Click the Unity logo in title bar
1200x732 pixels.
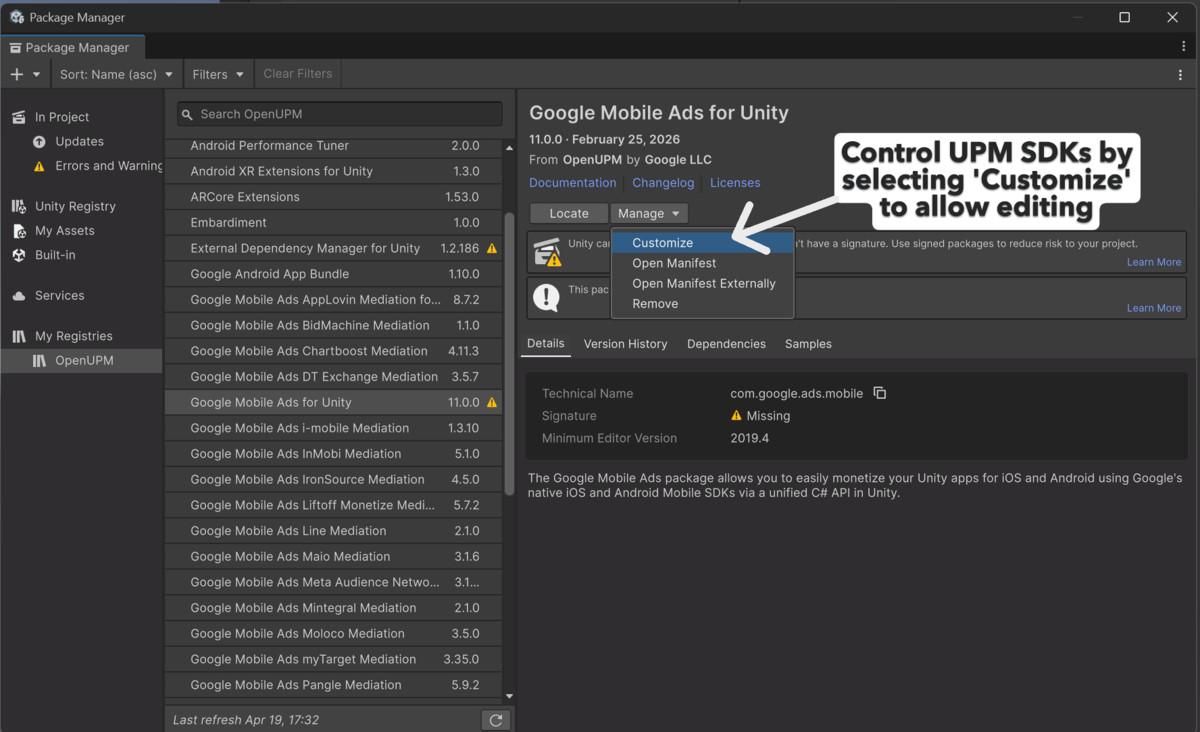17,17
